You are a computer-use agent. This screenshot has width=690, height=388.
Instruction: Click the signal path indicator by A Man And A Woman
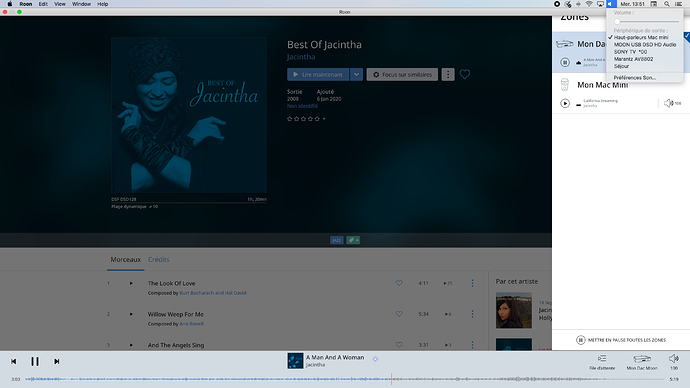[375, 359]
